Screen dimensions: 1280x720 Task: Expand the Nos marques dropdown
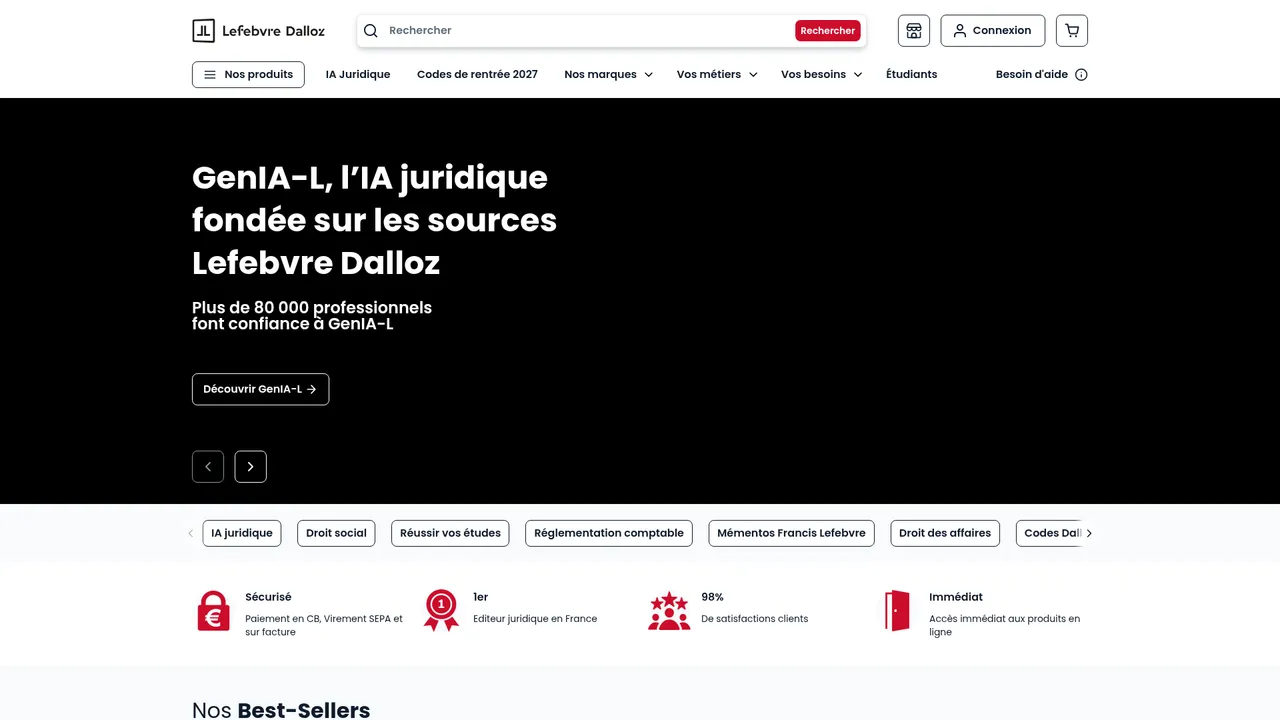pyautogui.click(x=608, y=75)
